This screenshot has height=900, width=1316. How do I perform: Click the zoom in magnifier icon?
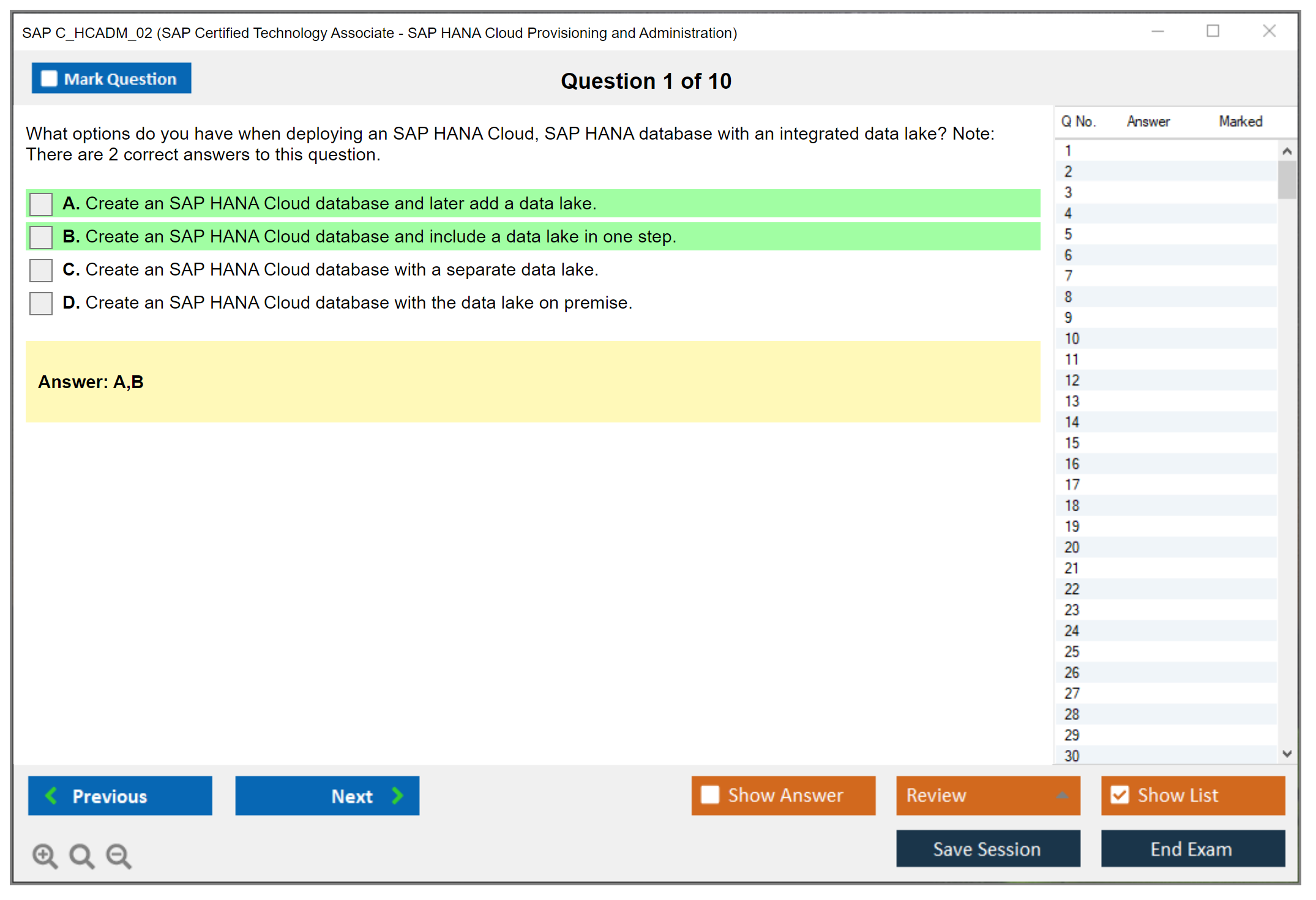(45, 855)
